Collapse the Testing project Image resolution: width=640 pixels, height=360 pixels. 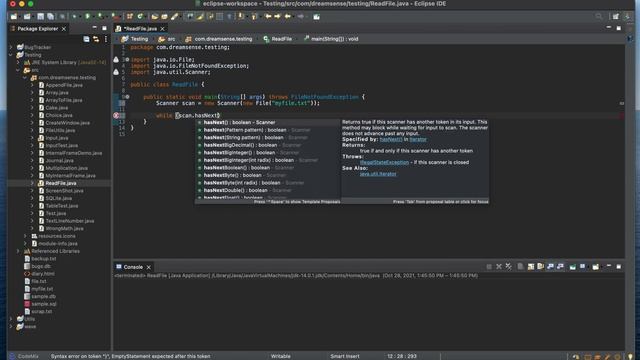pos(11,55)
